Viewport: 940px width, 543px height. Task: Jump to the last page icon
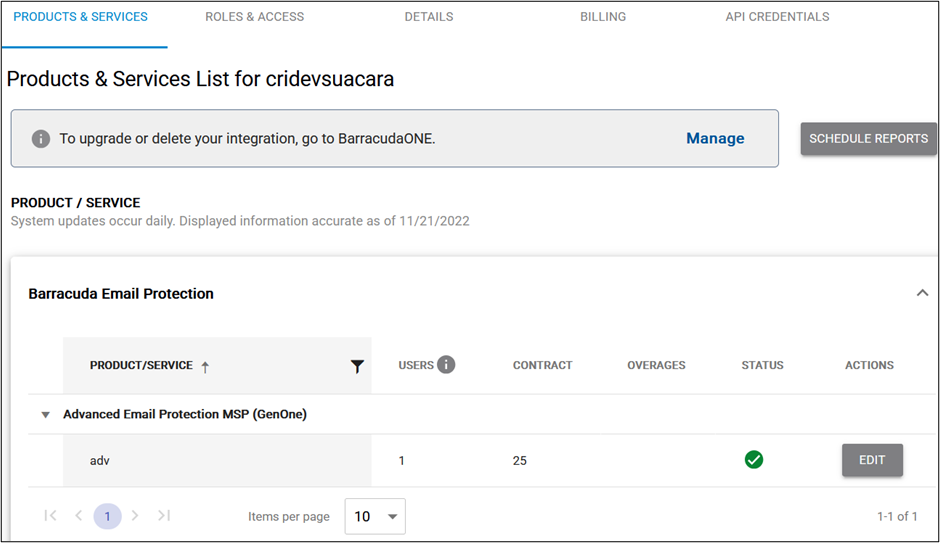[x=164, y=516]
